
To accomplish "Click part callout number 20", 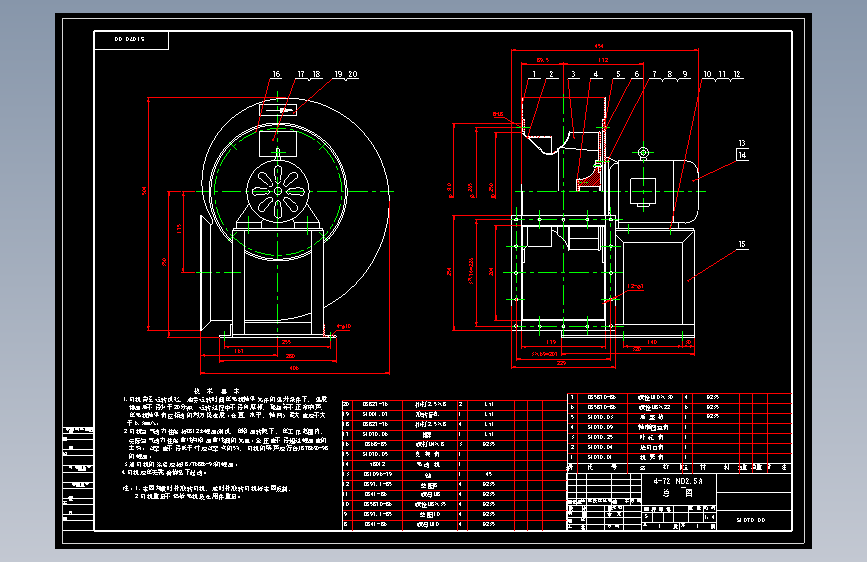I will [353, 74].
